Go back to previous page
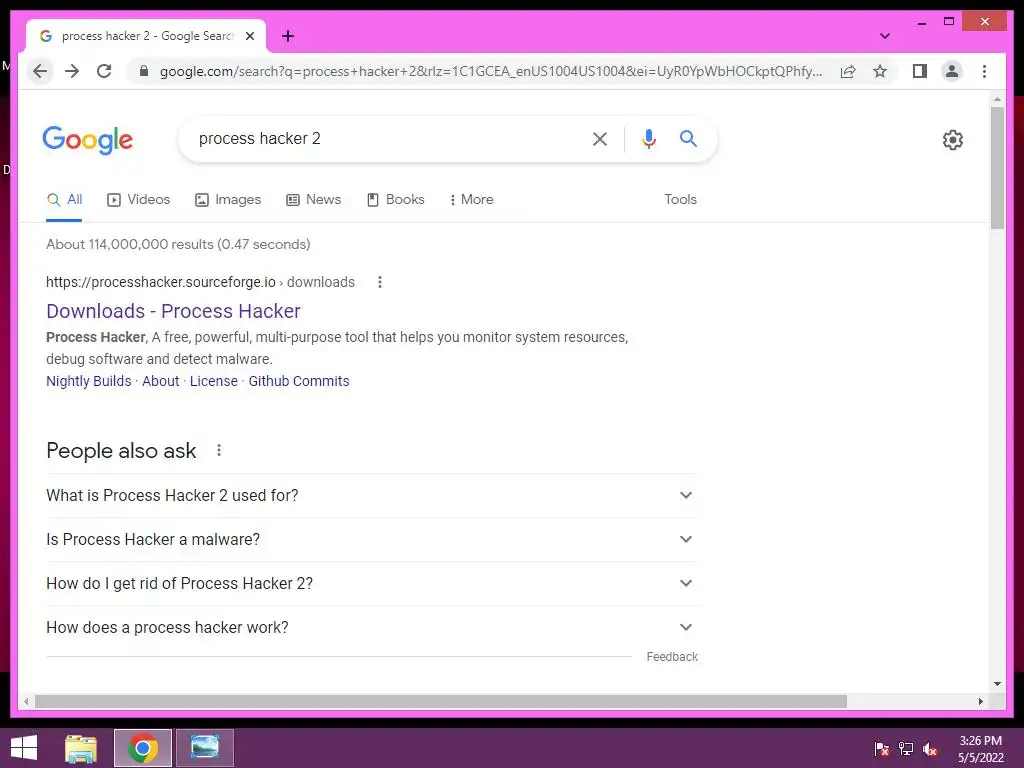Viewport: 1024px width, 768px height. pos(40,71)
